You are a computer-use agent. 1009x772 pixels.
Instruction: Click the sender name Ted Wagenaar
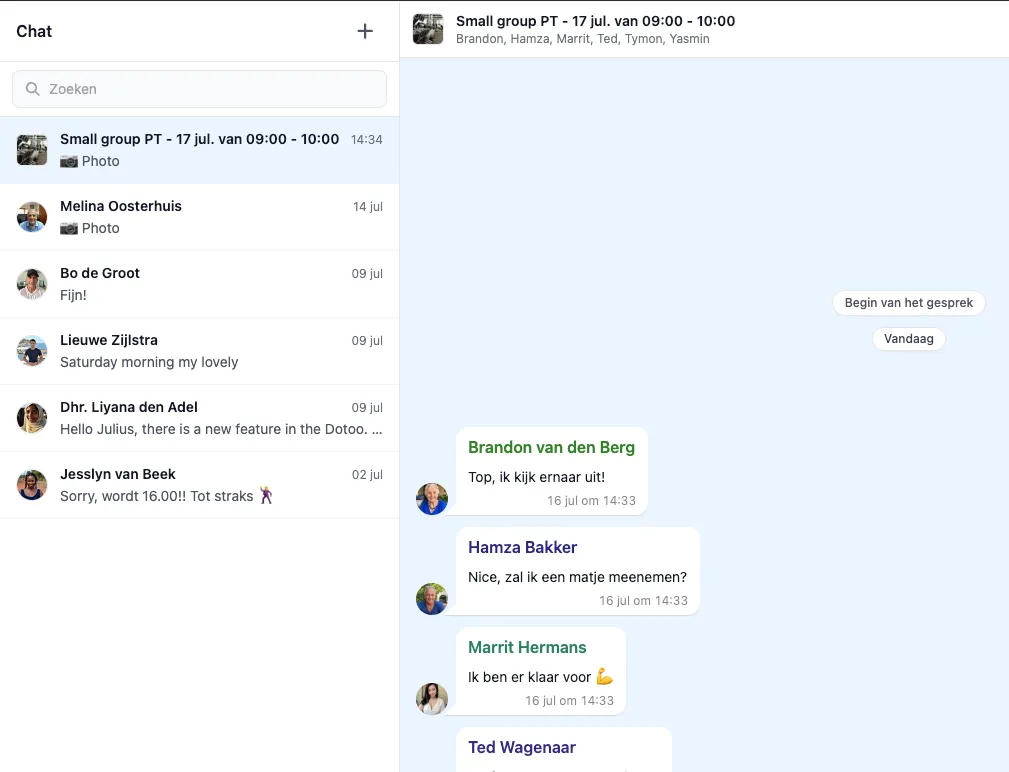522,747
